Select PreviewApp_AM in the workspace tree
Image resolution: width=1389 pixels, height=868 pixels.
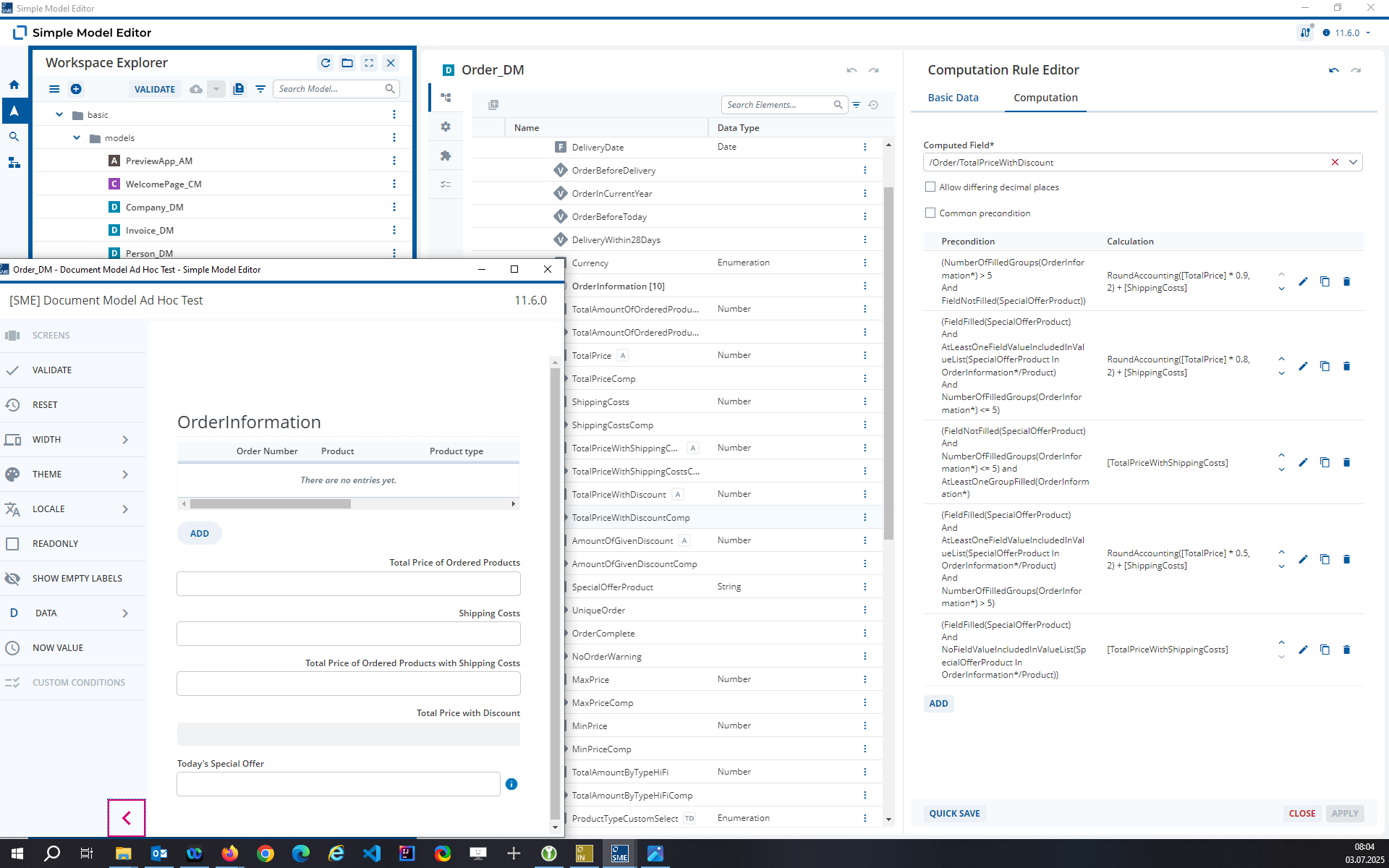tap(158, 161)
